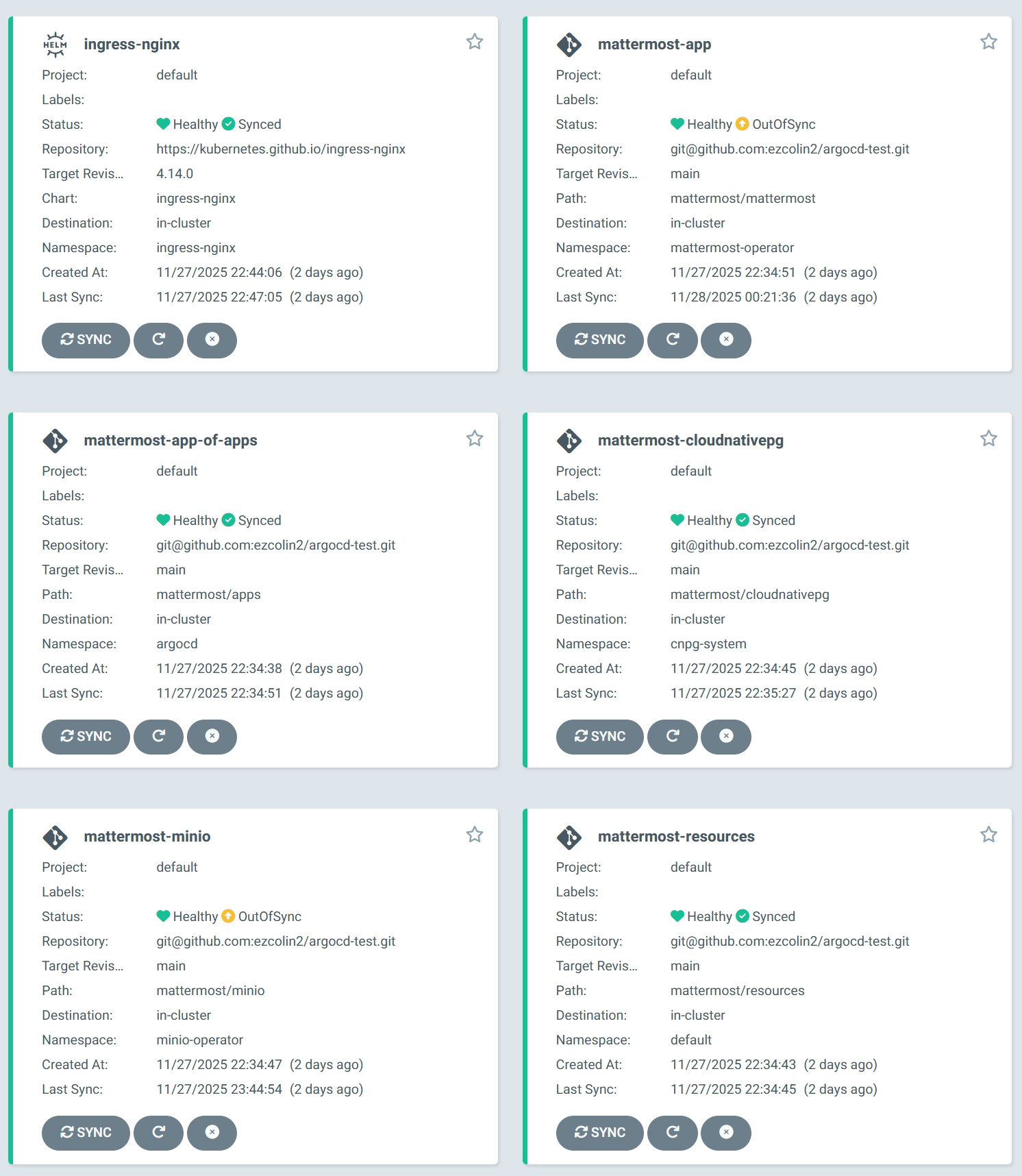Open mattermost-cloudnativepg application
The image size is (1022, 1176).
click(690, 441)
